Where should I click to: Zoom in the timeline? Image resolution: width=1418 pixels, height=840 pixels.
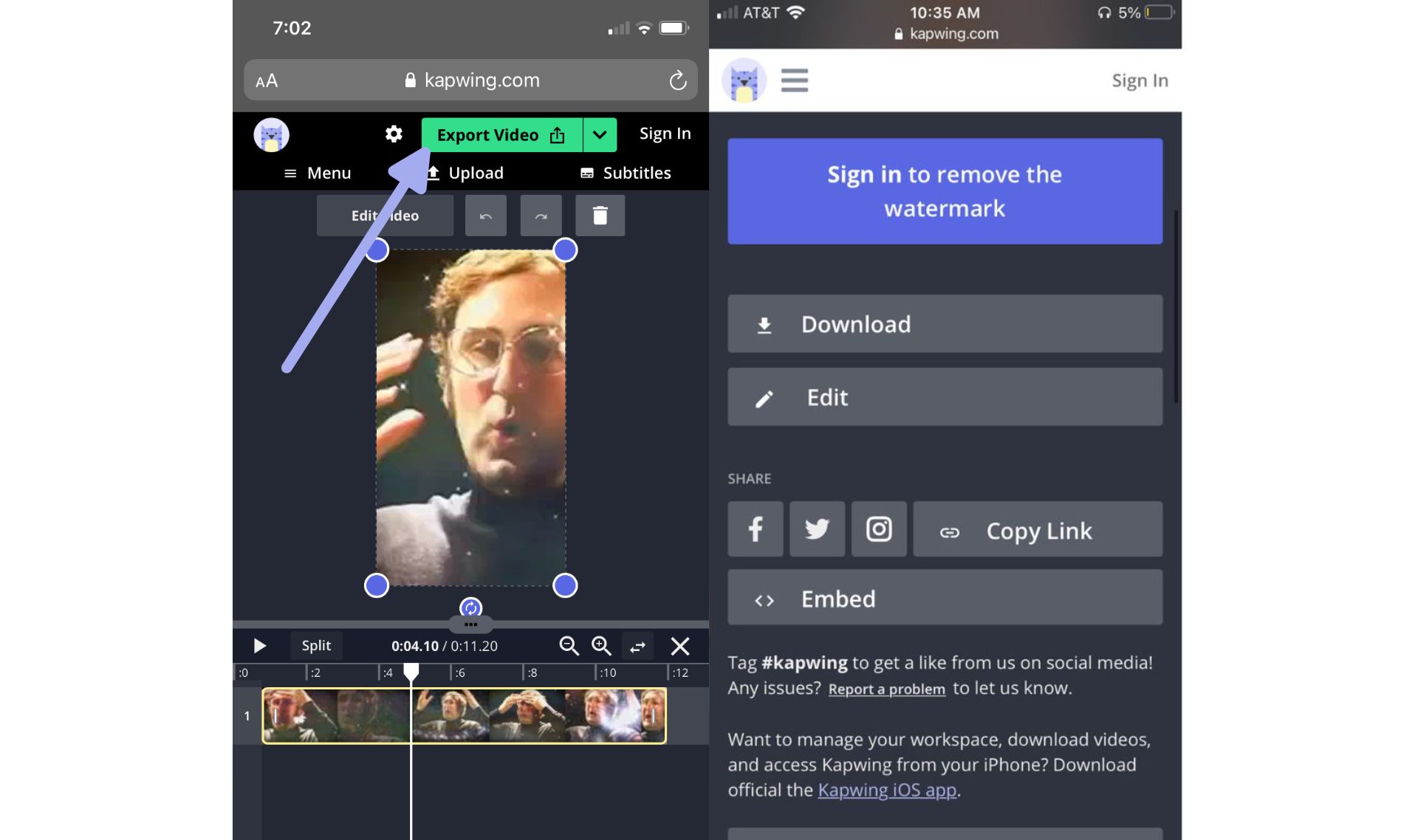601,646
